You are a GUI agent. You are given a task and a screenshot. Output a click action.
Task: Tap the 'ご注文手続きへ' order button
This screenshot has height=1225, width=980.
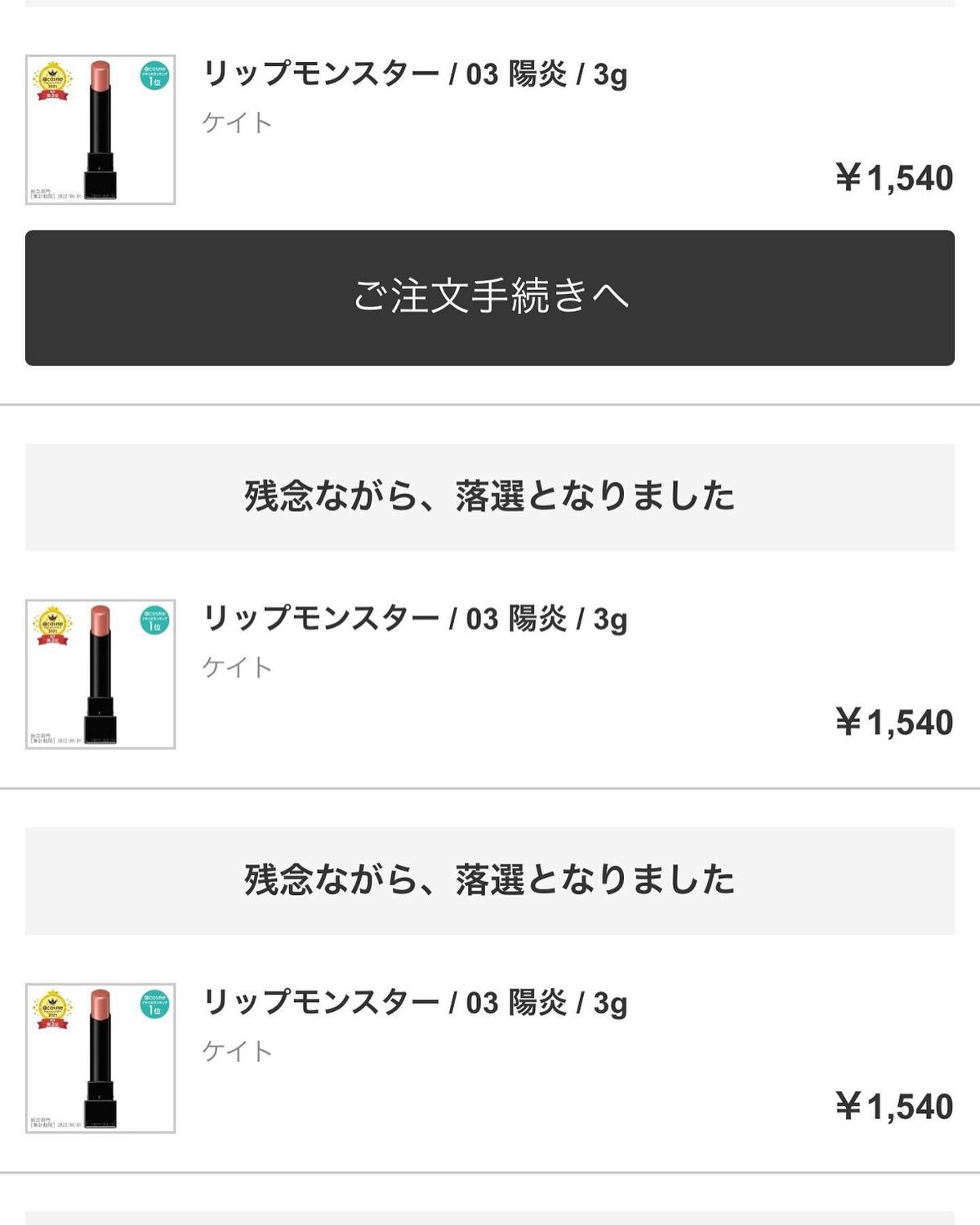(x=490, y=297)
